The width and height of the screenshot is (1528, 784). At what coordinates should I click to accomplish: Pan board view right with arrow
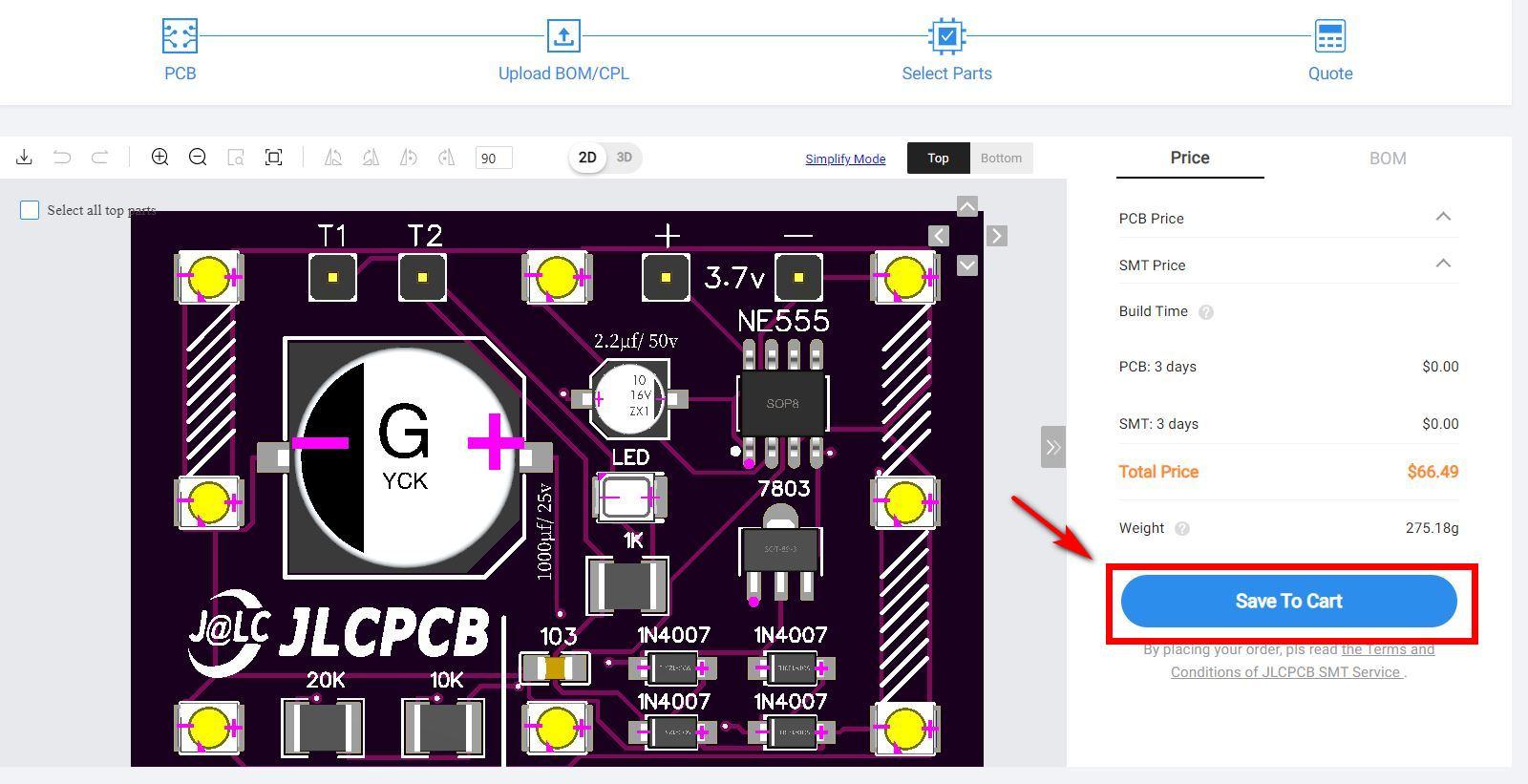click(996, 236)
